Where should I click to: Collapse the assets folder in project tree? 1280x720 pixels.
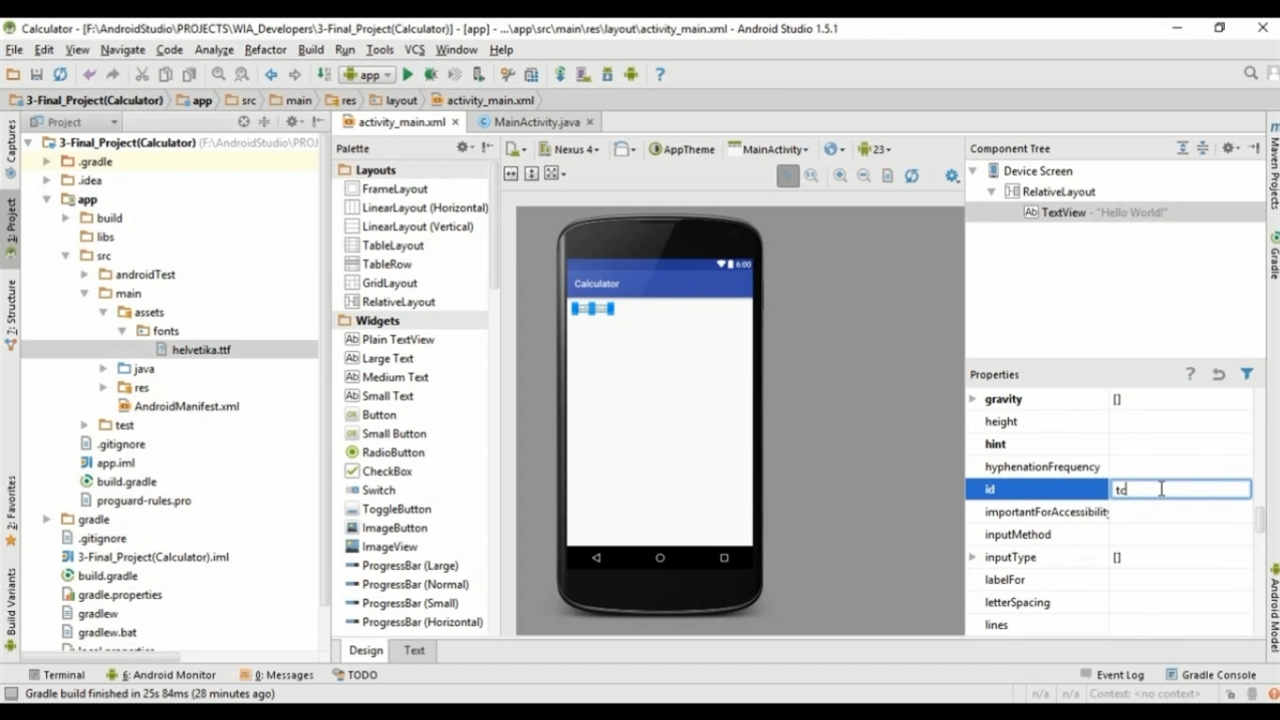[103, 312]
